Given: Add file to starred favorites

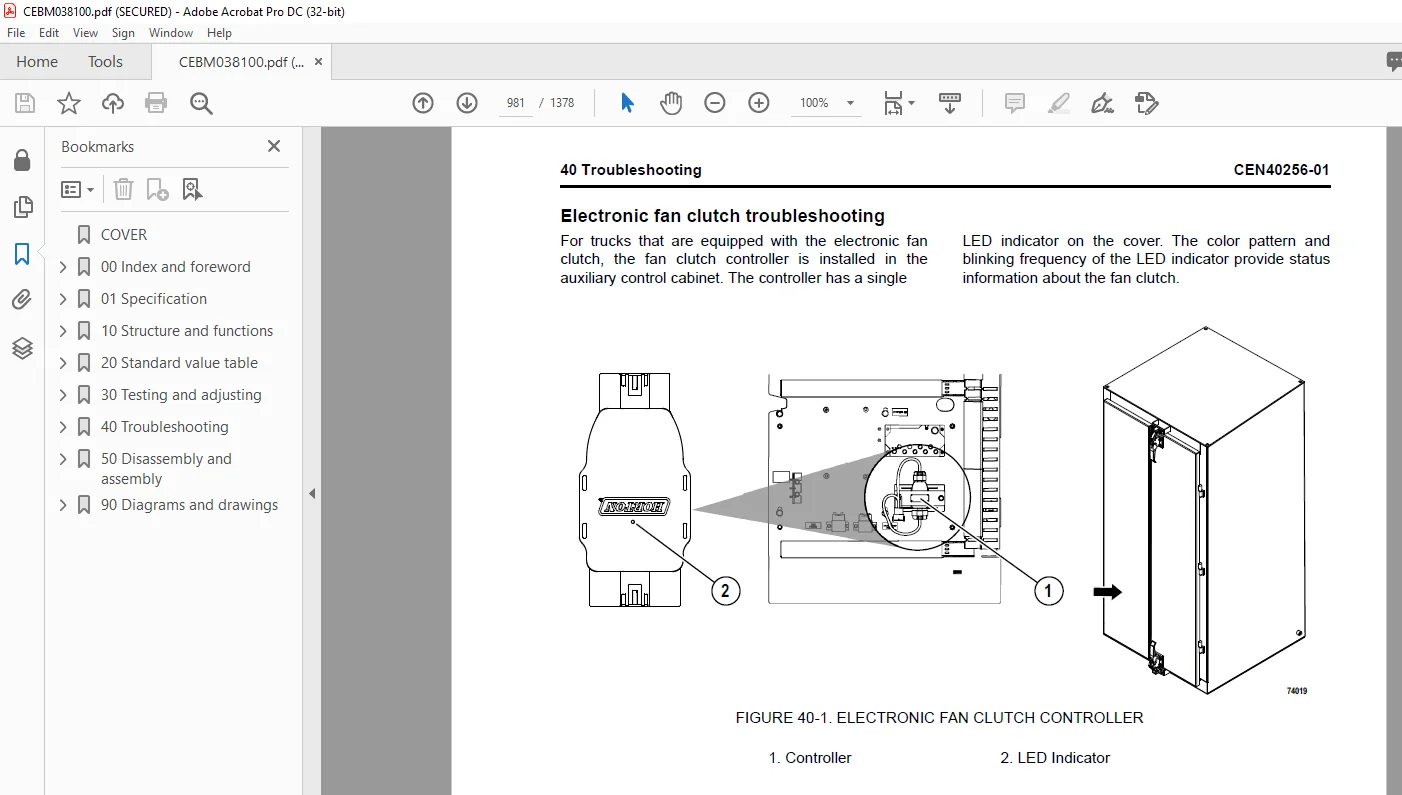Looking at the screenshot, I should [69, 103].
